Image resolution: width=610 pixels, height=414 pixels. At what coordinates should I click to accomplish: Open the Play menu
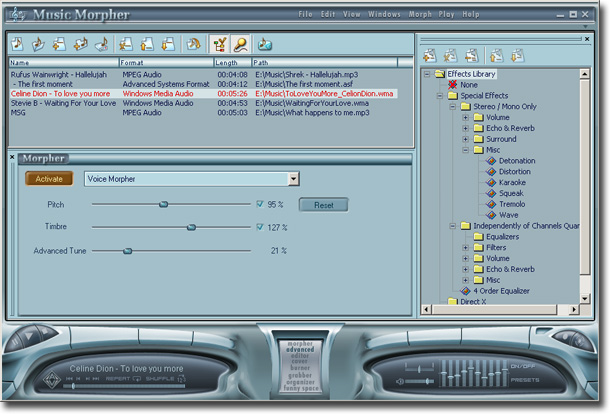[447, 14]
